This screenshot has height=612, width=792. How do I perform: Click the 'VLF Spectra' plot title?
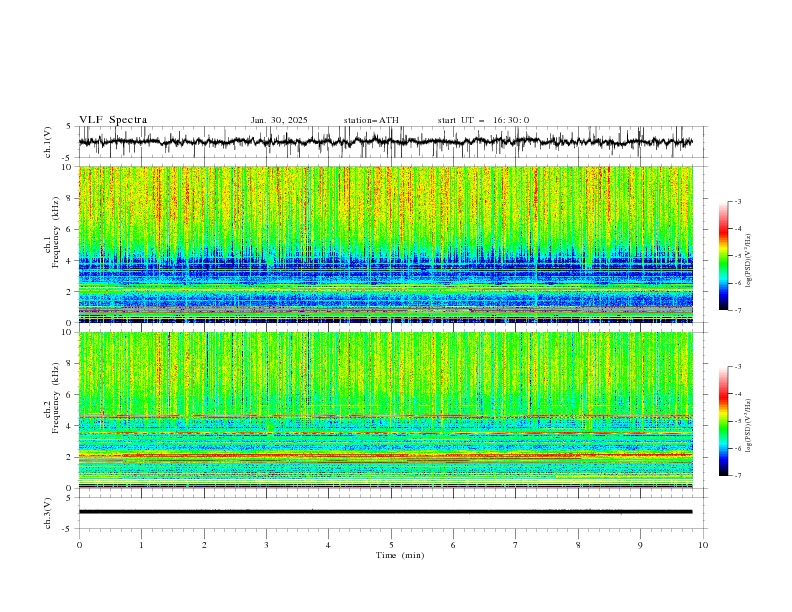click(113, 120)
